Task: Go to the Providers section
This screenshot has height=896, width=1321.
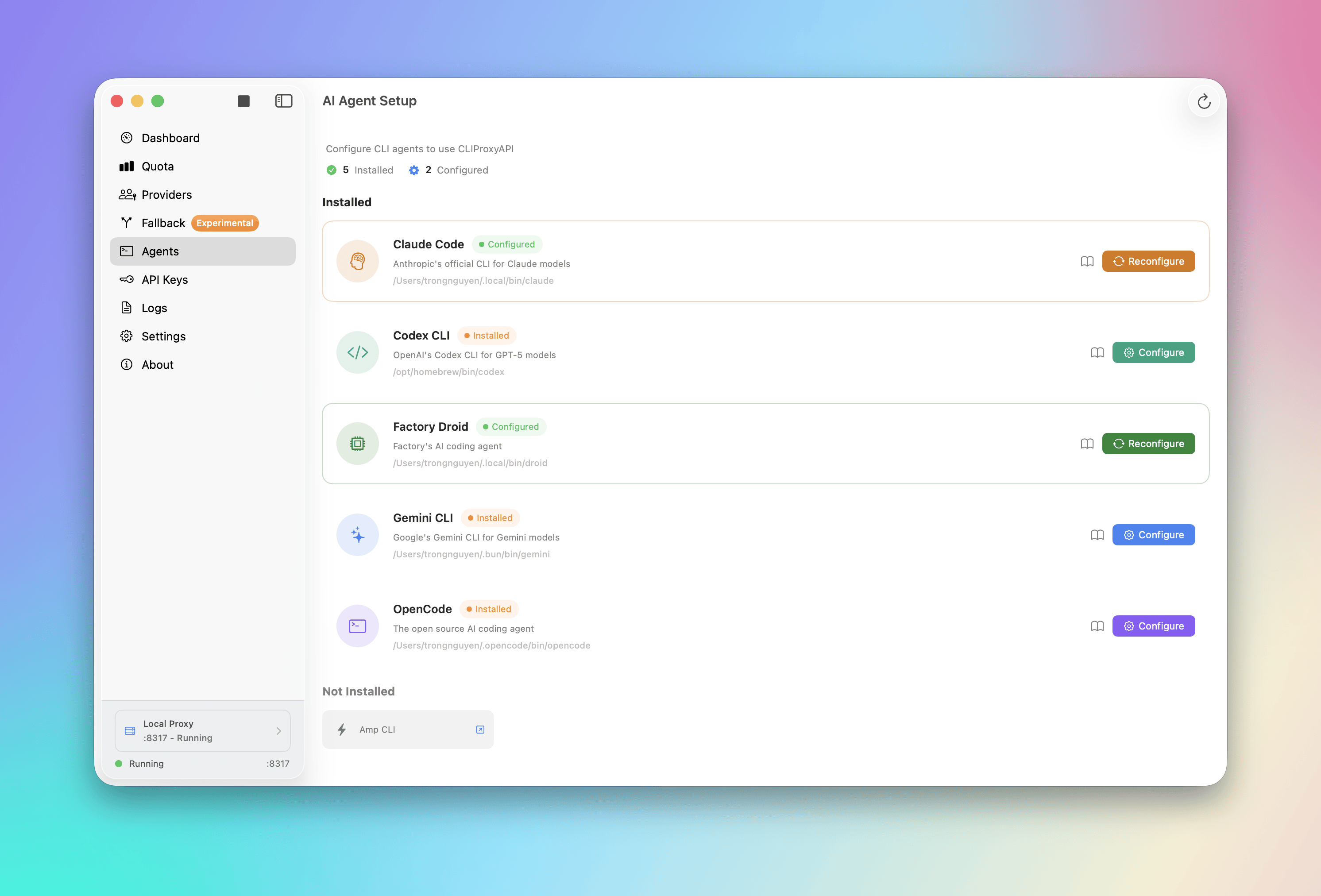Action: click(x=166, y=195)
